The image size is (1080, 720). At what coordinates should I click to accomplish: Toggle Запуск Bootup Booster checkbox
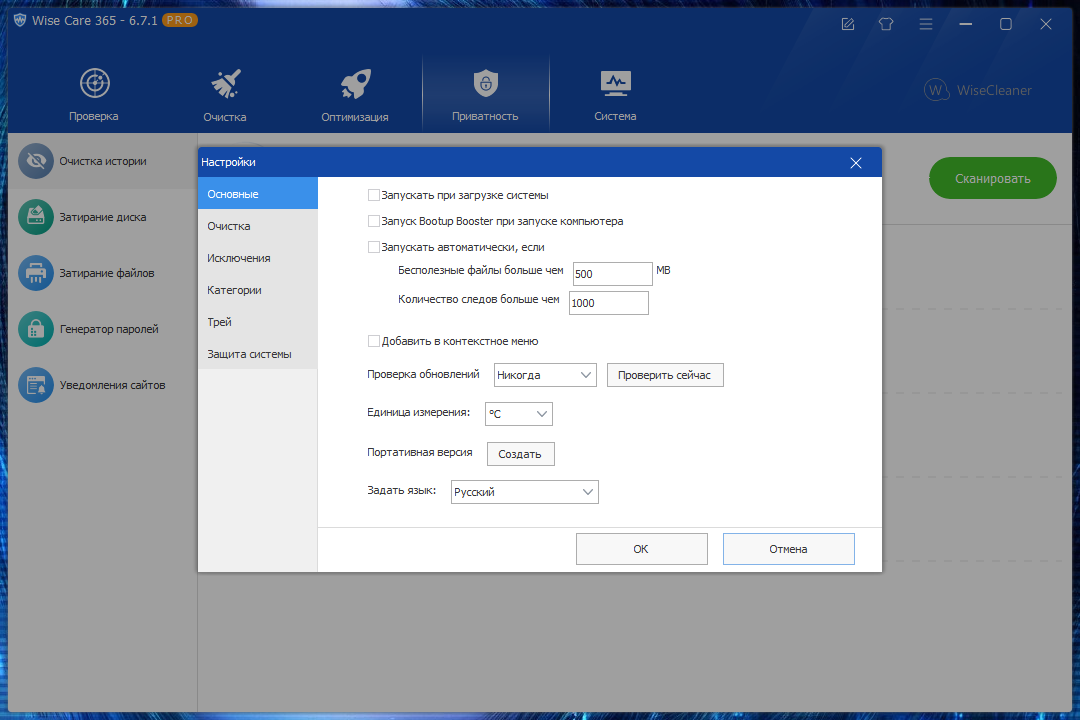click(374, 221)
